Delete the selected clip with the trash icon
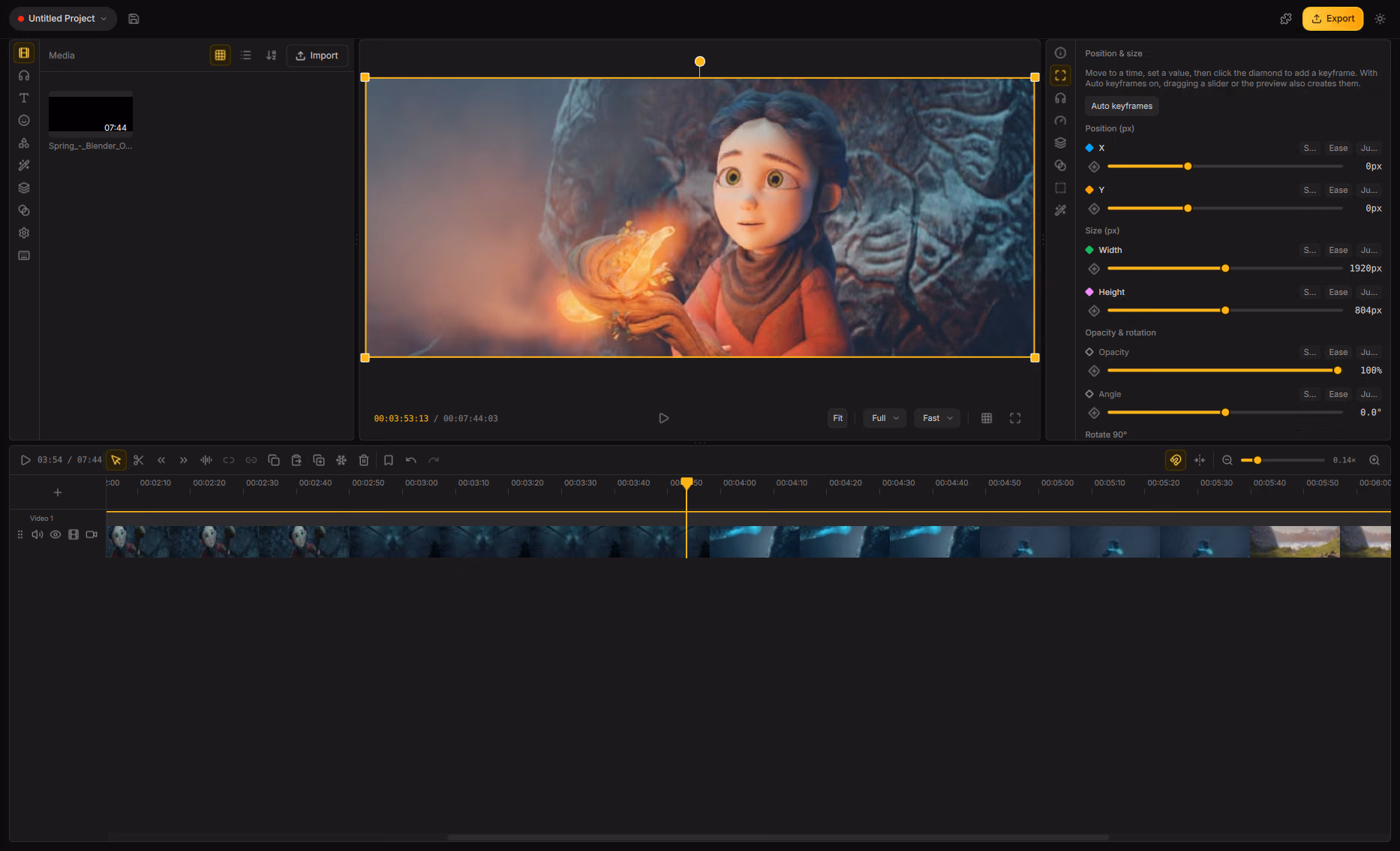 pos(364,460)
